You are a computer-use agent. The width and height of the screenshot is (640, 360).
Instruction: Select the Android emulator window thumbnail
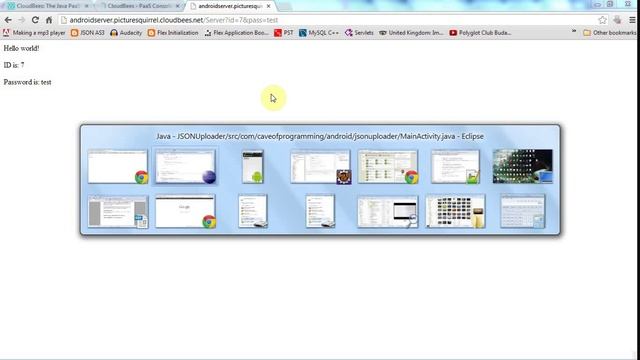253,166
